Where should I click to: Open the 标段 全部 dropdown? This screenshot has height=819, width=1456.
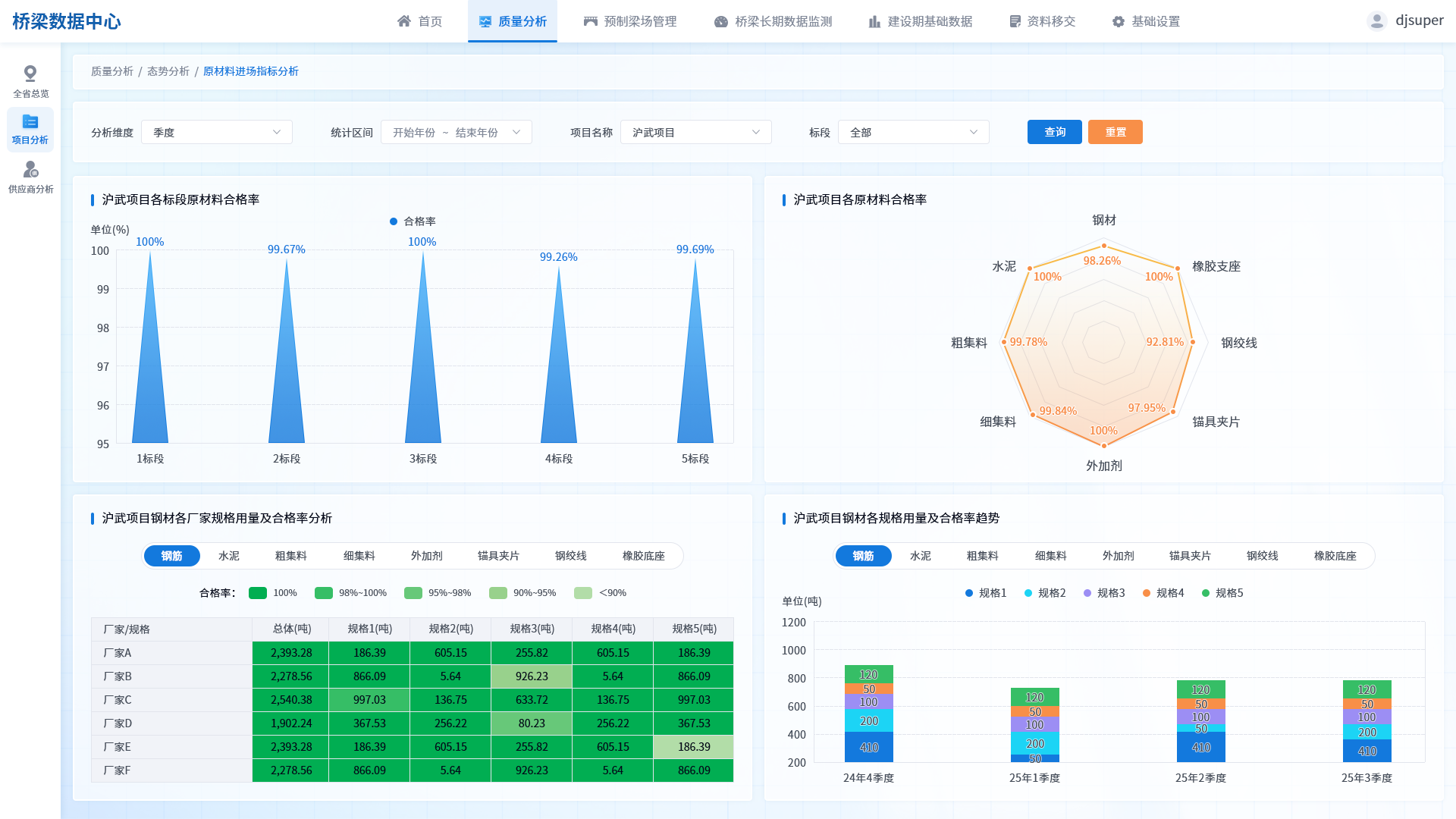coord(914,132)
